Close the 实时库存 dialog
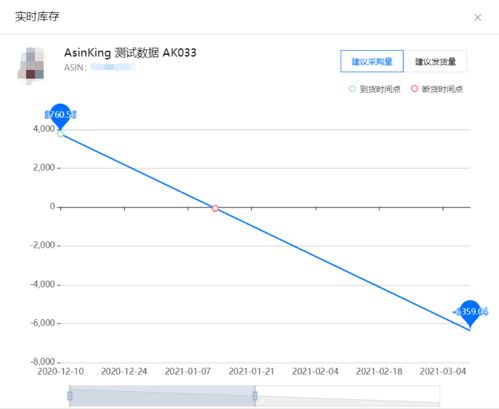Screen dimensions: 499x409 [x=477, y=17]
